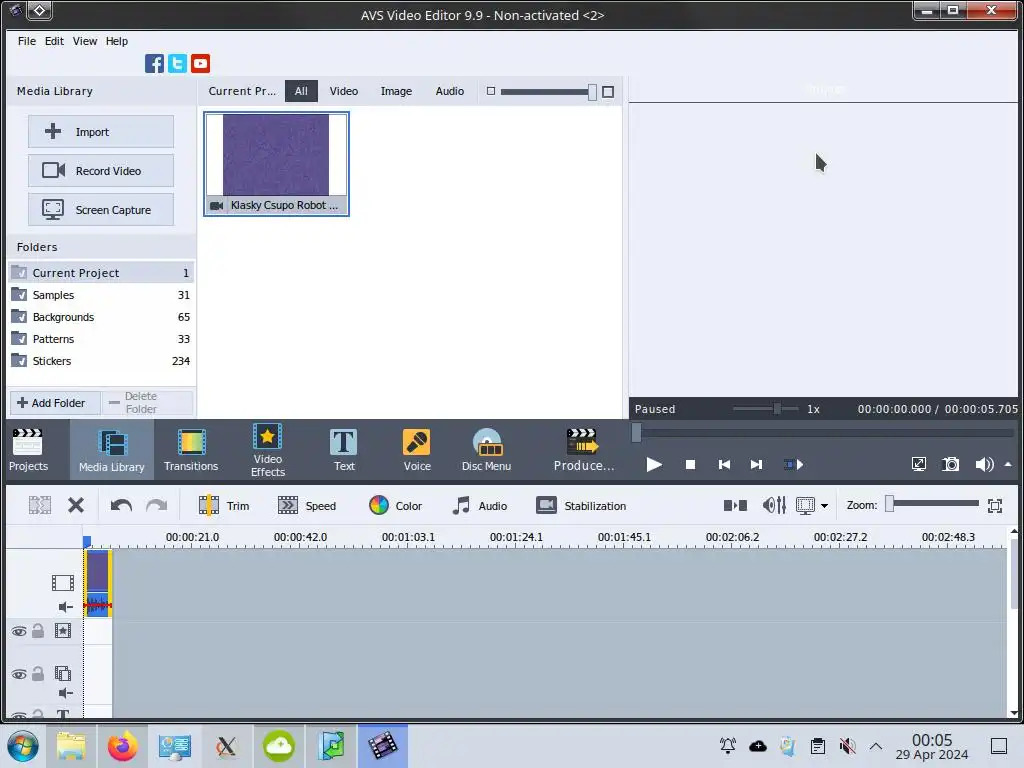Click the Add Folder button
Screen dimensions: 1024x768
click(55, 403)
